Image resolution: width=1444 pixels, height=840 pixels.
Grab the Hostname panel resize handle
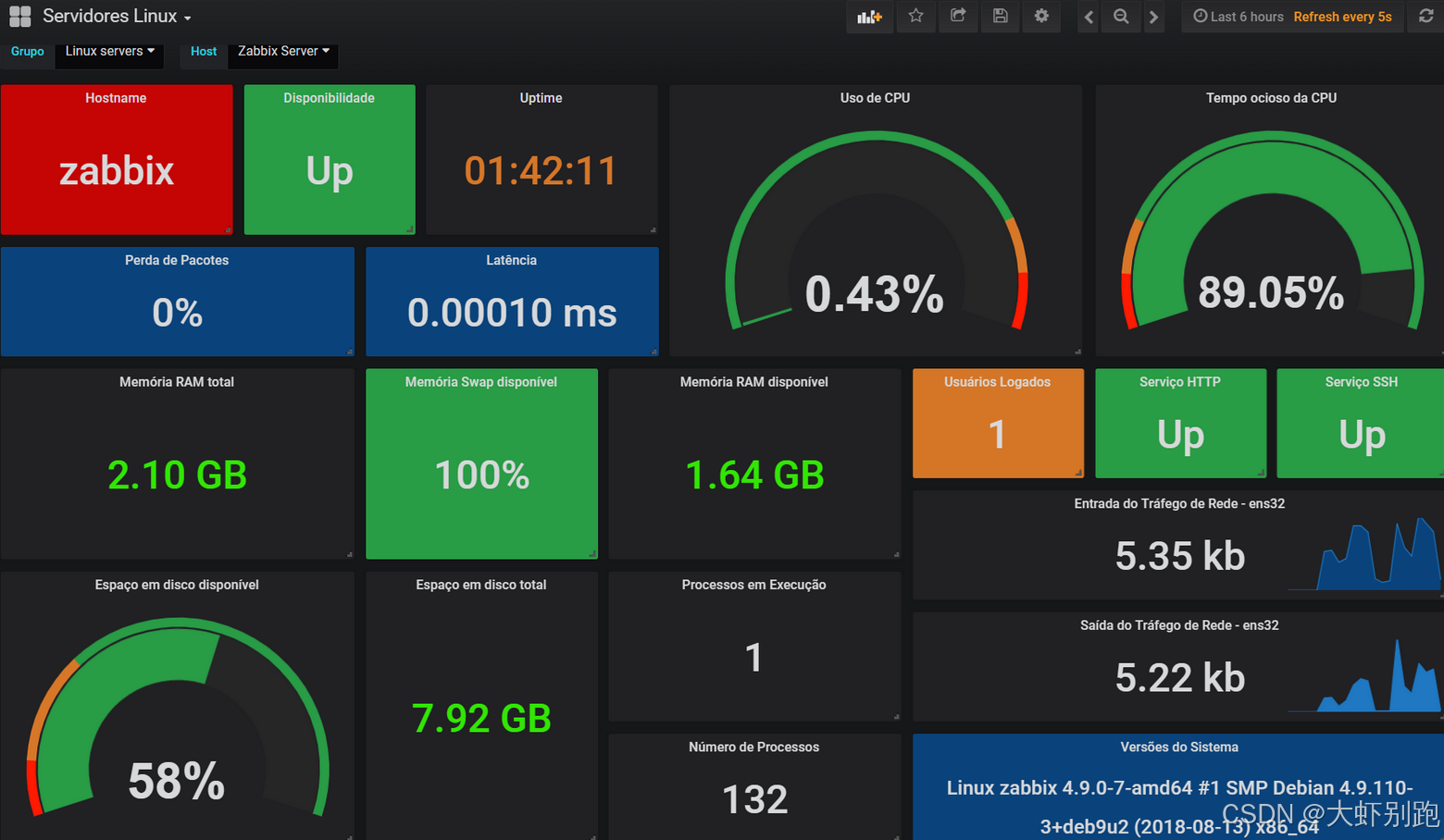click(228, 229)
